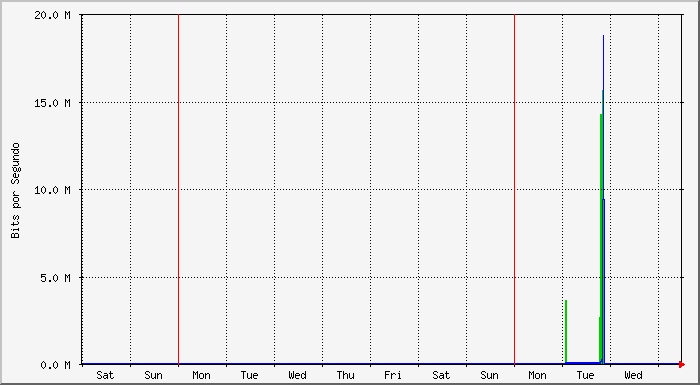The width and height of the screenshot is (700, 385).
Task: Click the Bits por Segundo axis title
Action: pyautogui.click(x=16, y=190)
